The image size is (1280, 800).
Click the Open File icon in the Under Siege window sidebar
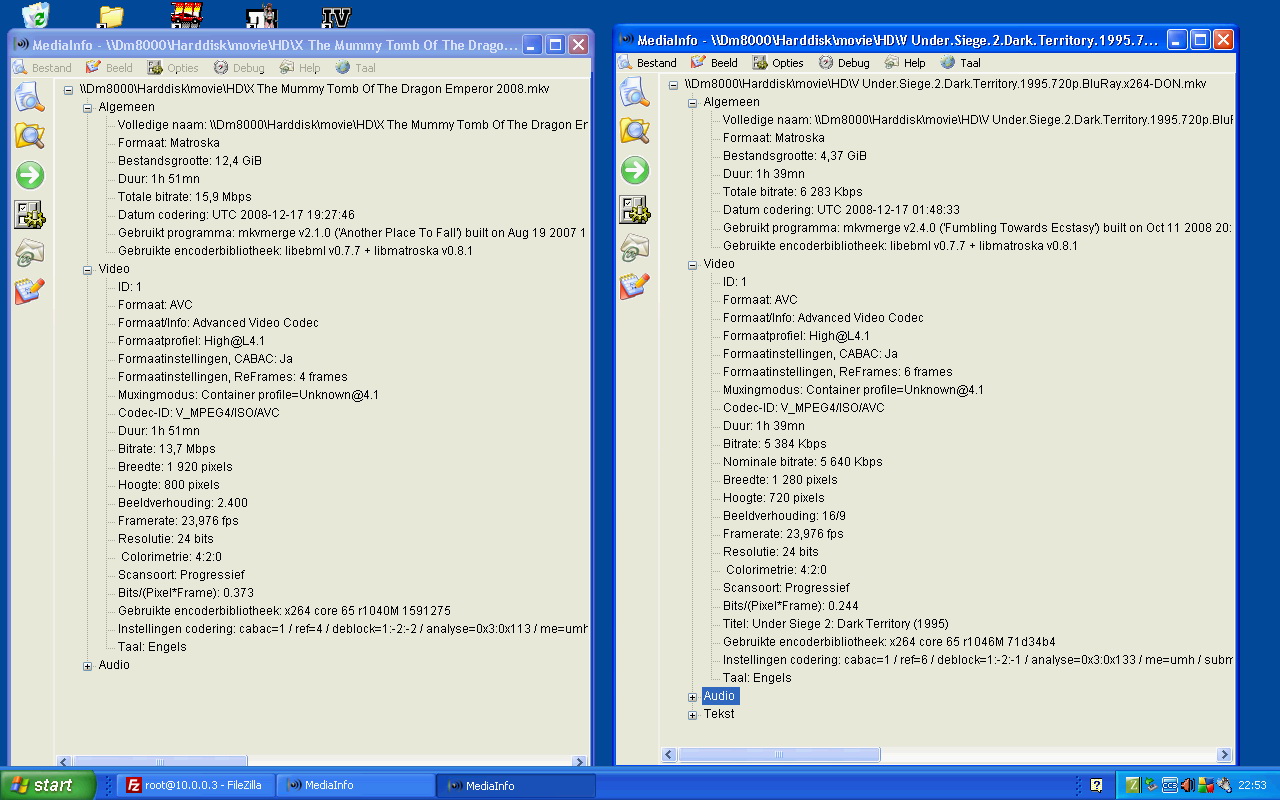click(634, 92)
